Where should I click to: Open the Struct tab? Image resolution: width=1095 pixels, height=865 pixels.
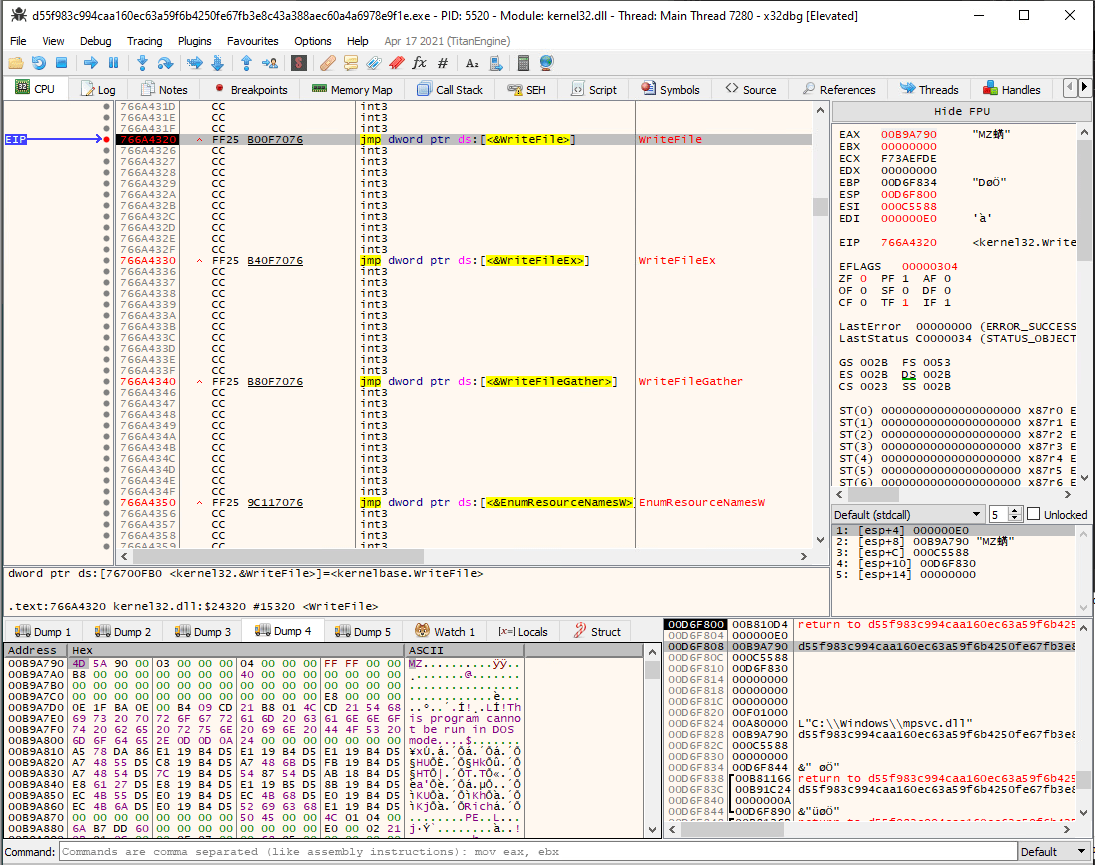(597, 631)
